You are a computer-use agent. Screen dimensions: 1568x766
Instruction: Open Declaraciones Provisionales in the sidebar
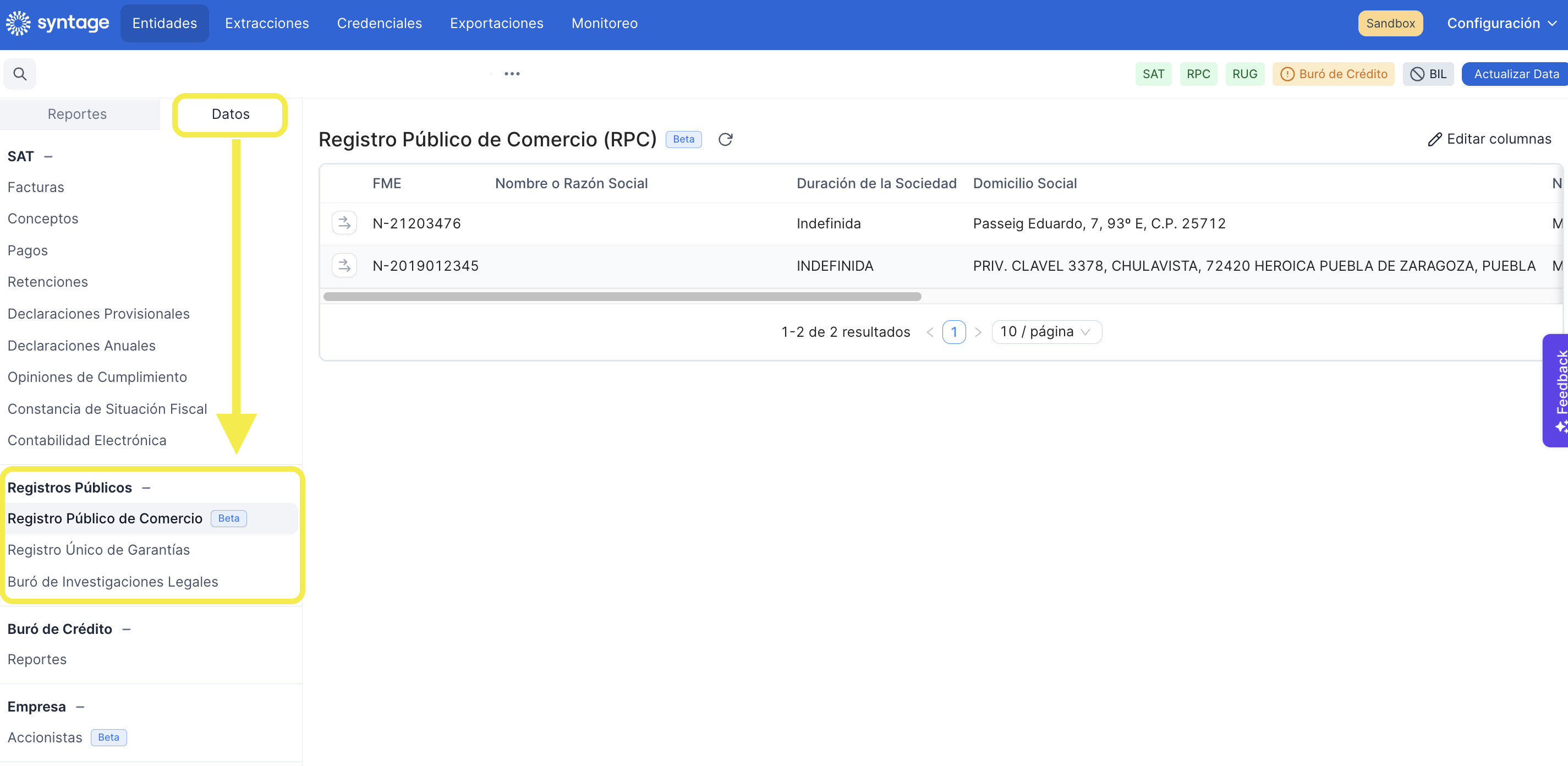[98, 314]
